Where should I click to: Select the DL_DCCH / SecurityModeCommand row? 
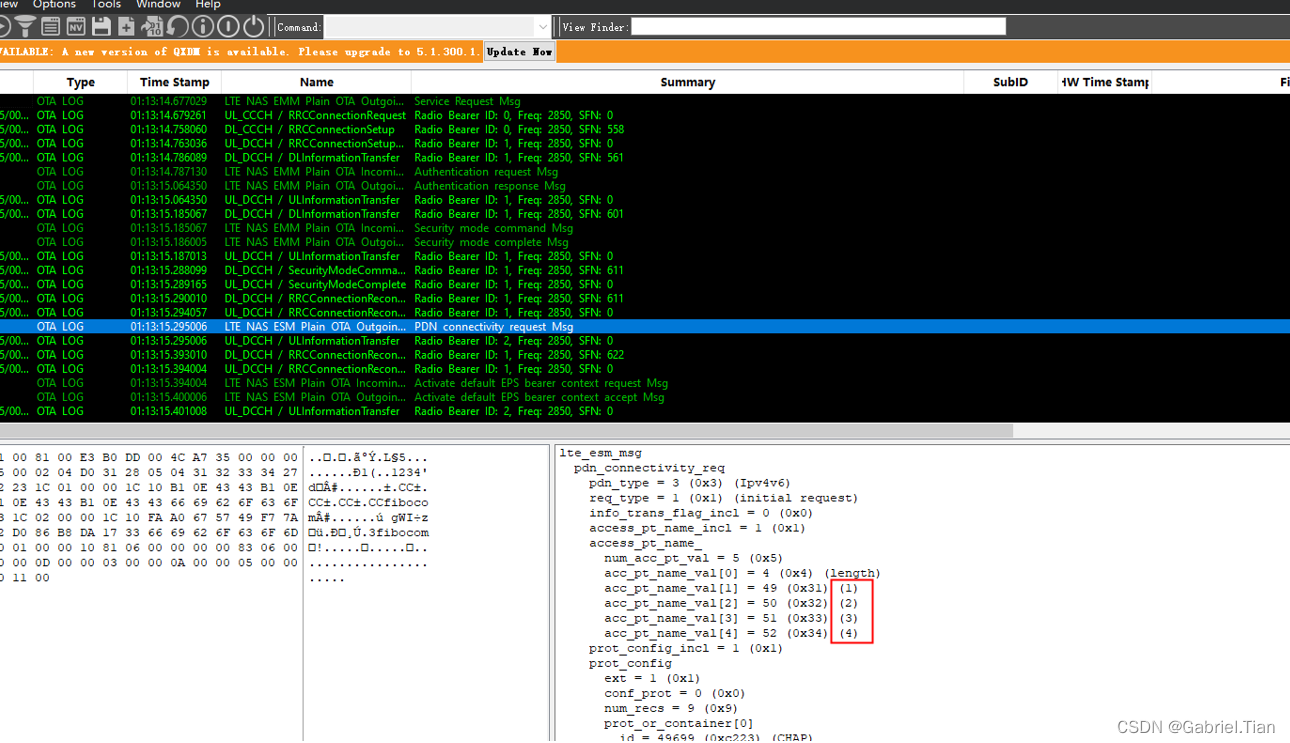pyautogui.click(x=645, y=270)
